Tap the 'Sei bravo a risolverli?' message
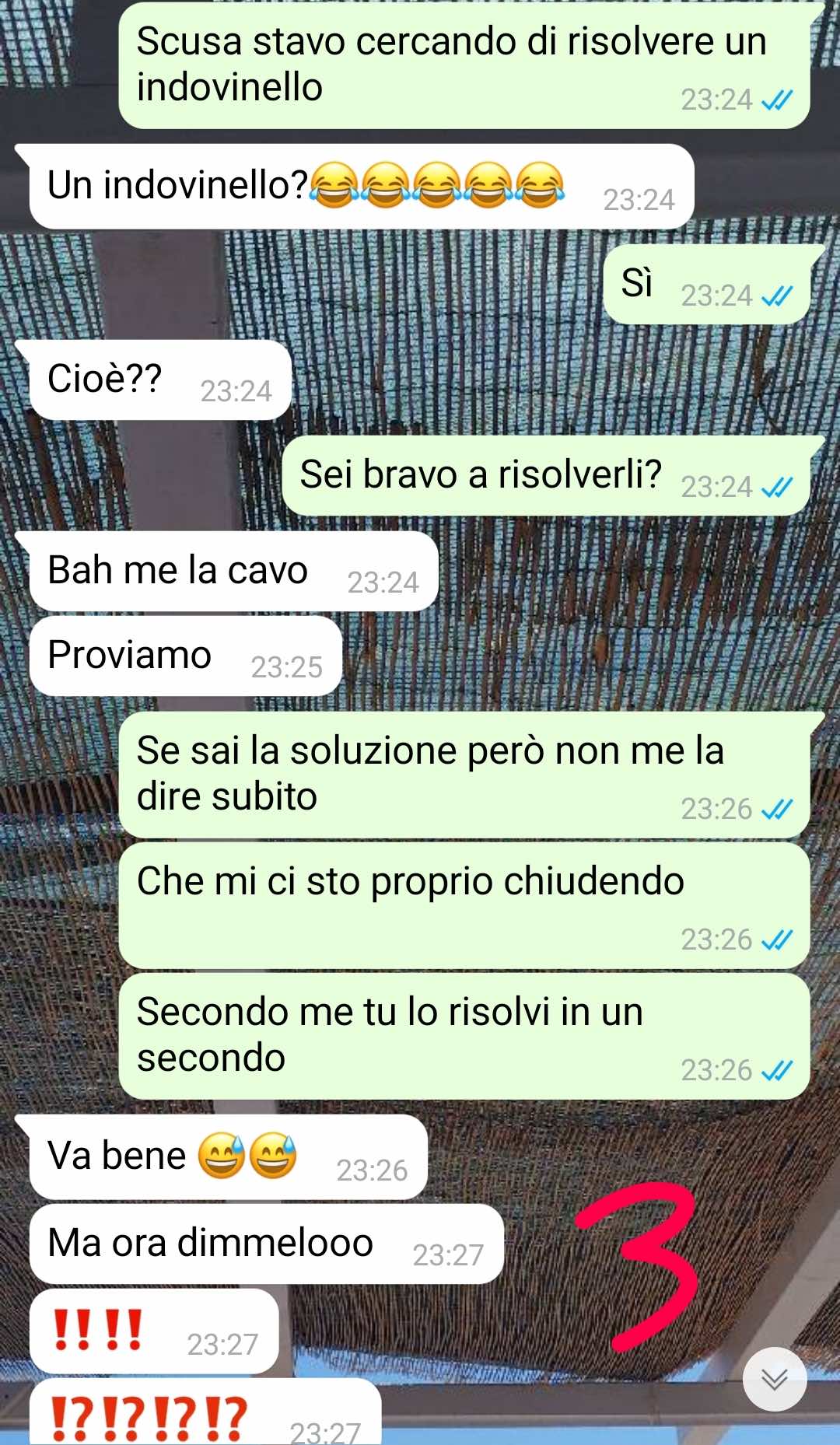The width and height of the screenshot is (840, 1445). 546,475
